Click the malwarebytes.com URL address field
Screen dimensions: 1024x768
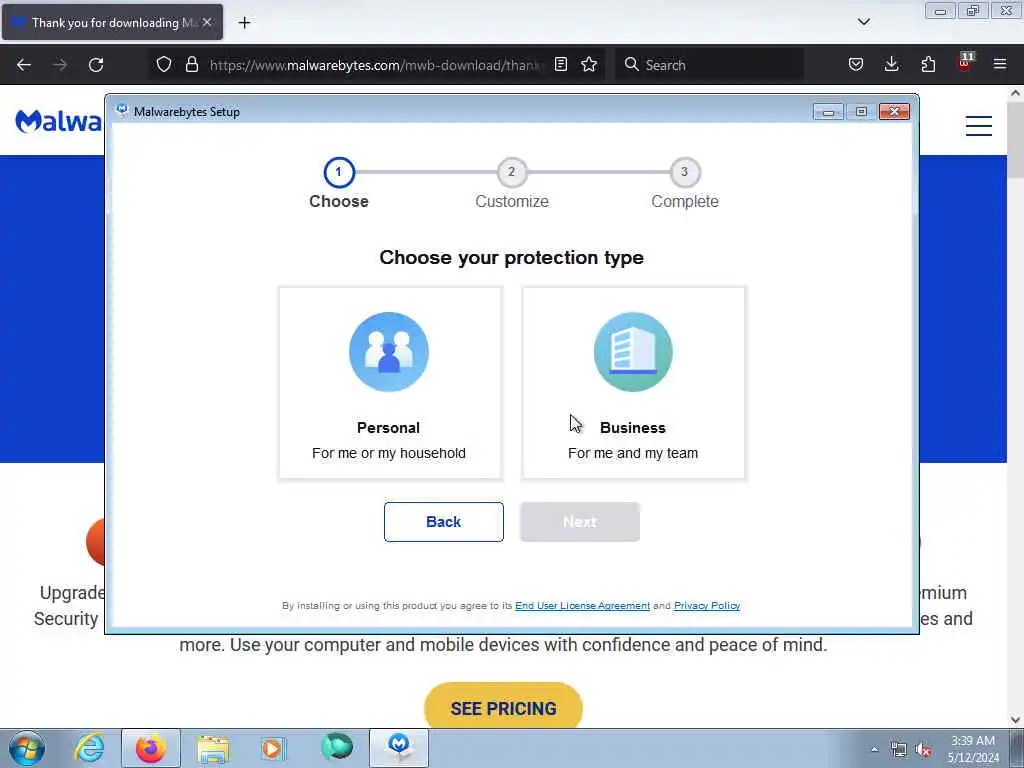tap(376, 65)
